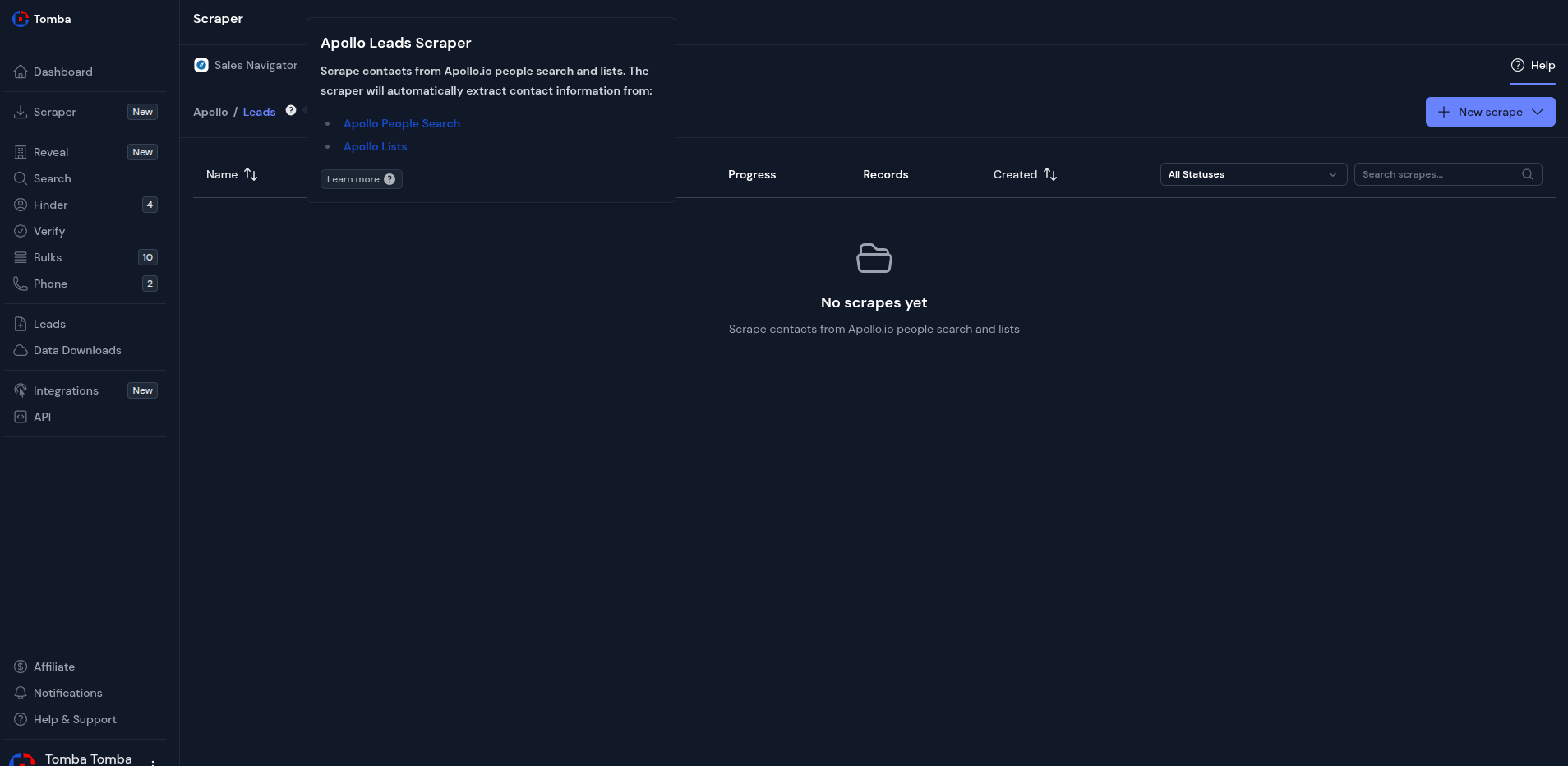Click the Phone handset icon
1568x766 pixels.
click(21, 284)
